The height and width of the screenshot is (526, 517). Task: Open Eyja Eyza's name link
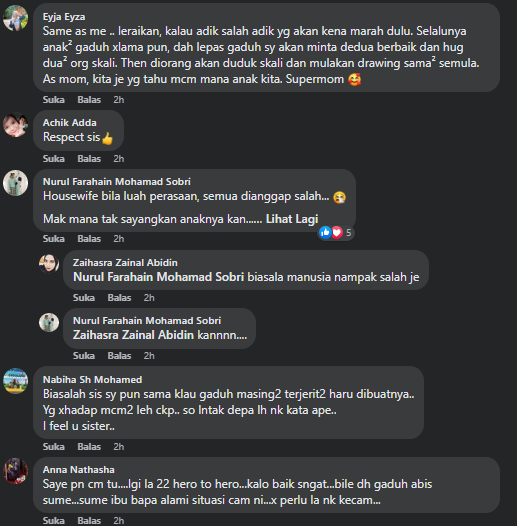[x=64, y=17]
